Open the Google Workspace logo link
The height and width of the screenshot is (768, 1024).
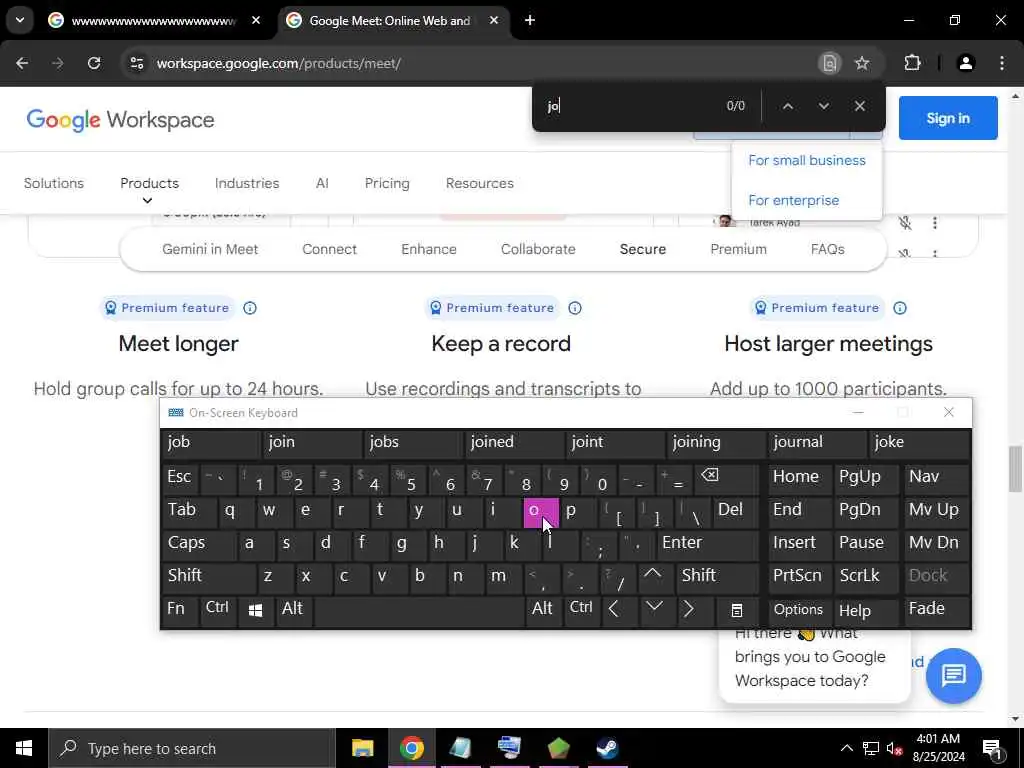coord(120,120)
